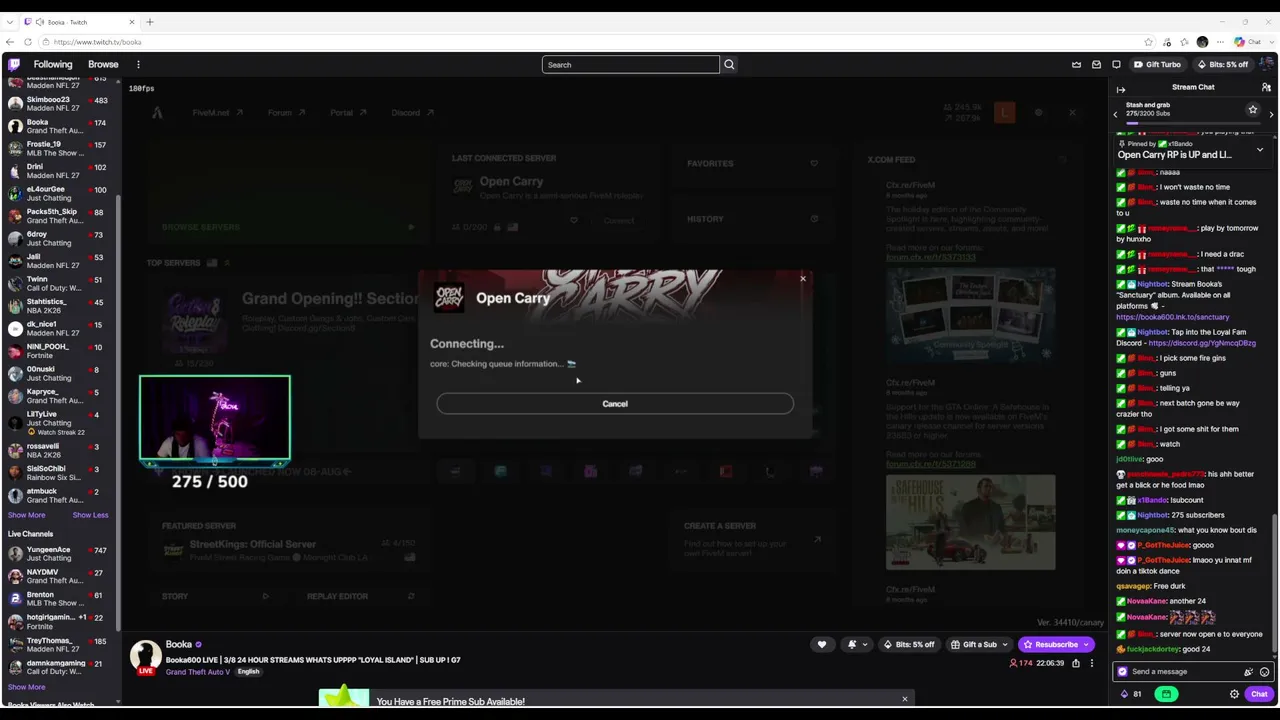Open the chat community users list
The height and width of the screenshot is (720, 1280).
pos(1266,88)
